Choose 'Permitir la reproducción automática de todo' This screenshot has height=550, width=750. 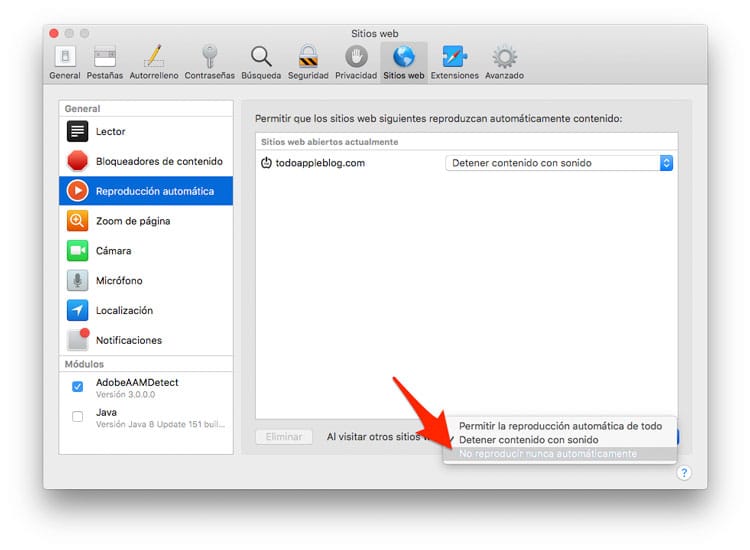[560, 426]
